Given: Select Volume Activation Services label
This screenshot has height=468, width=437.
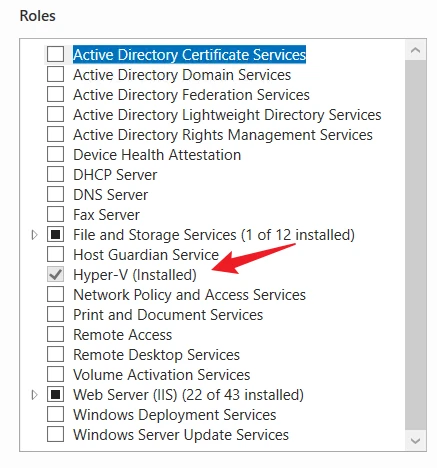Looking at the screenshot, I should [162, 375].
